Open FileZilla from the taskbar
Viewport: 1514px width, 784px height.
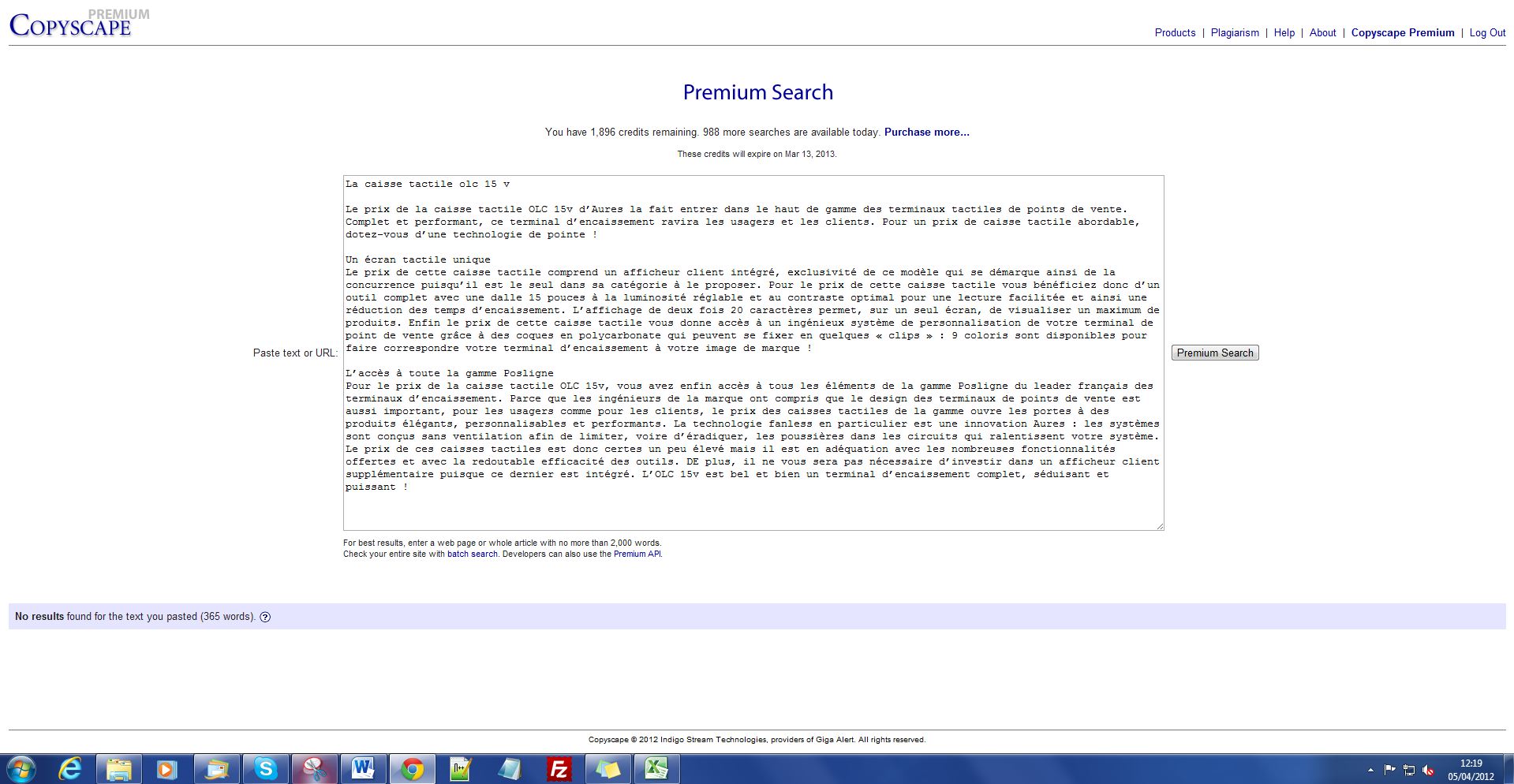pyautogui.click(x=559, y=768)
